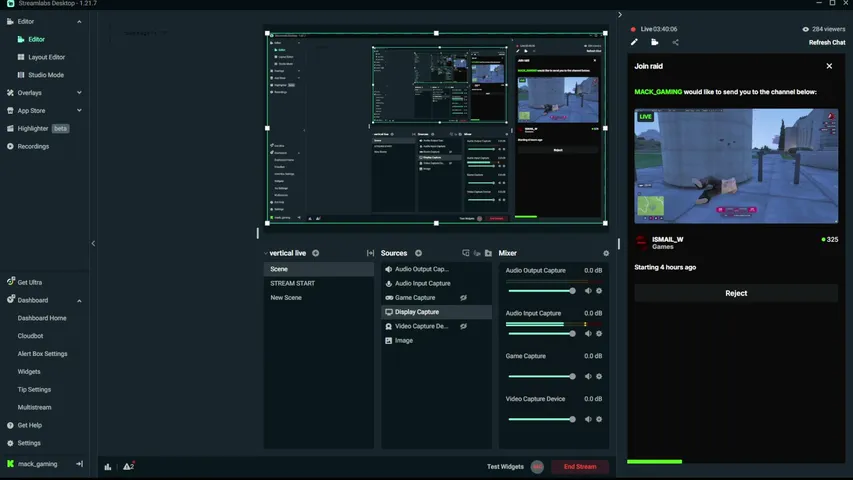This screenshot has width=853, height=480.
Task: Click sources link/lock toggle icon
Action: tap(477, 253)
